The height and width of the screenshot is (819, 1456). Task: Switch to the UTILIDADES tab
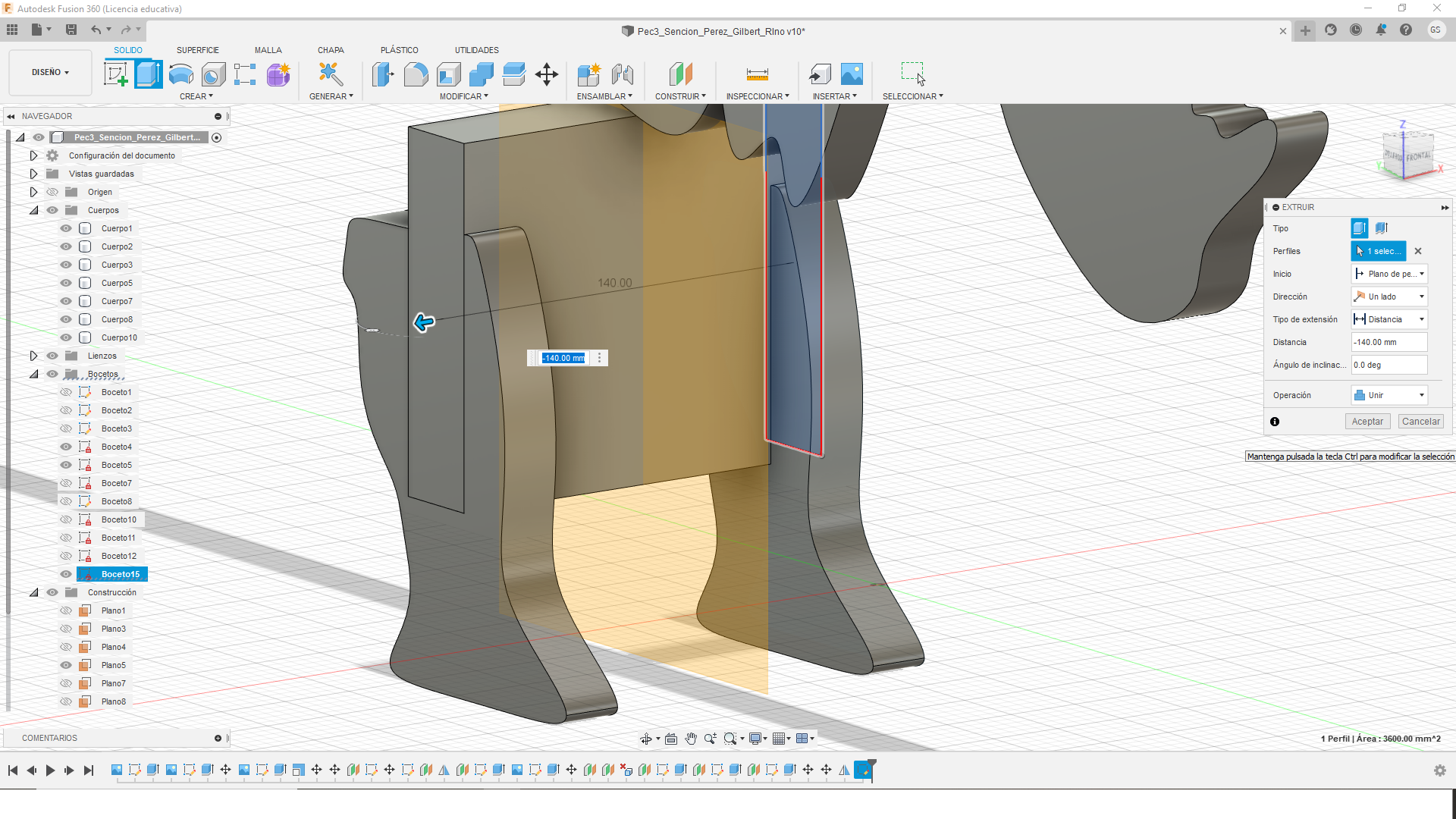[x=477, y=50]
